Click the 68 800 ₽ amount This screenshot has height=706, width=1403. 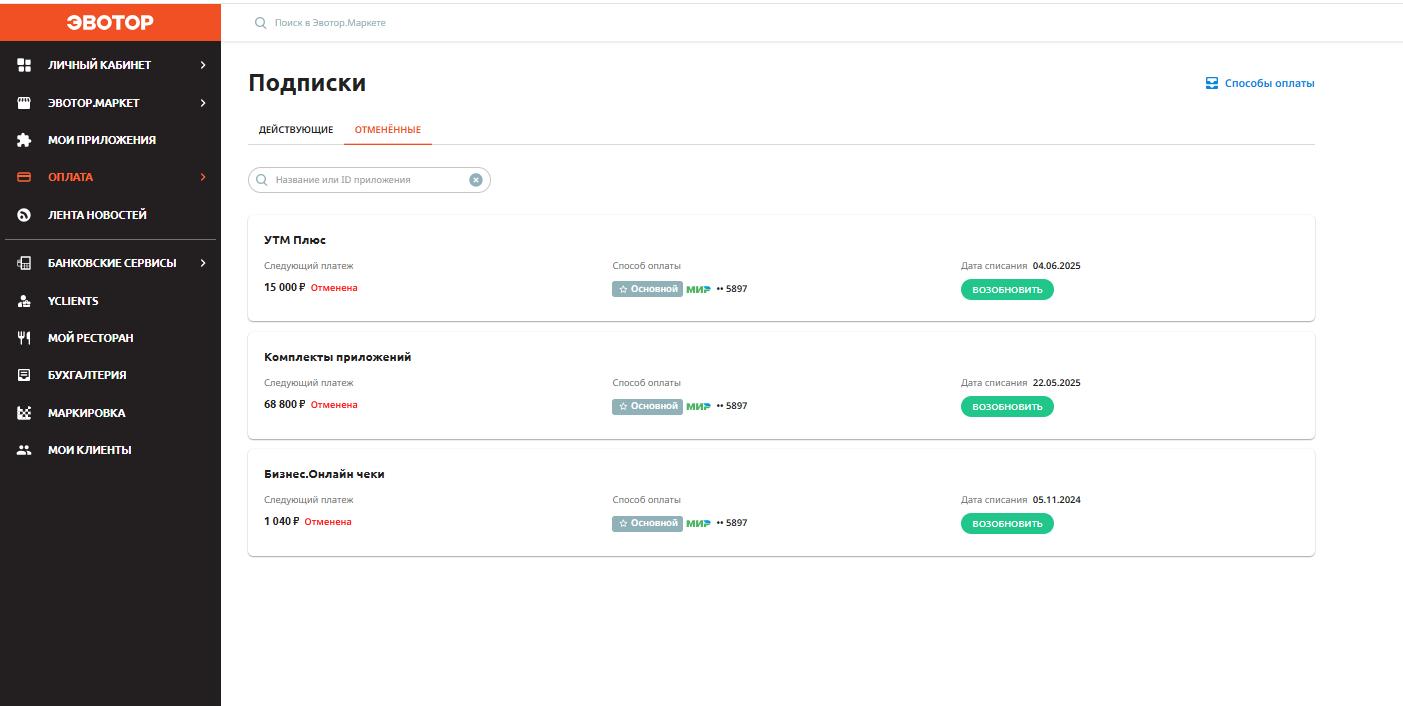[x=285, y=405]
